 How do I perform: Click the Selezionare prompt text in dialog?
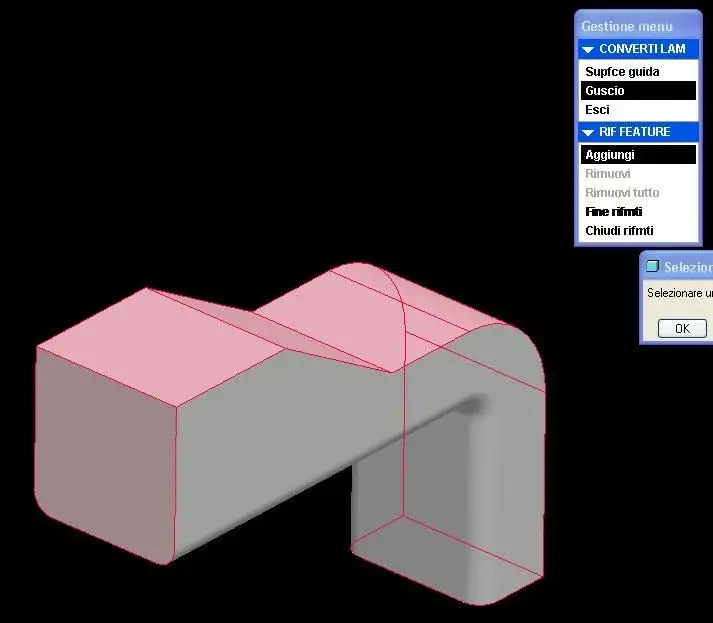coord(680,294)
